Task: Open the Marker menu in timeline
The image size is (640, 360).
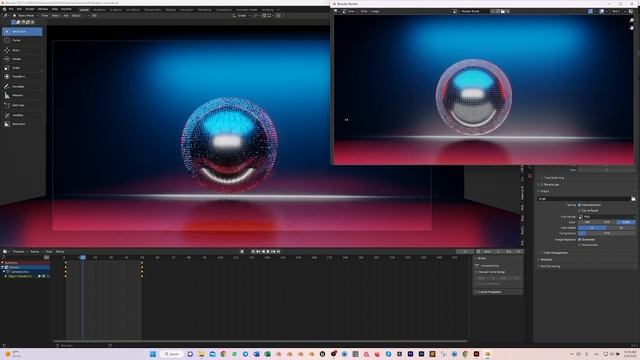Action: coord(60,251)
